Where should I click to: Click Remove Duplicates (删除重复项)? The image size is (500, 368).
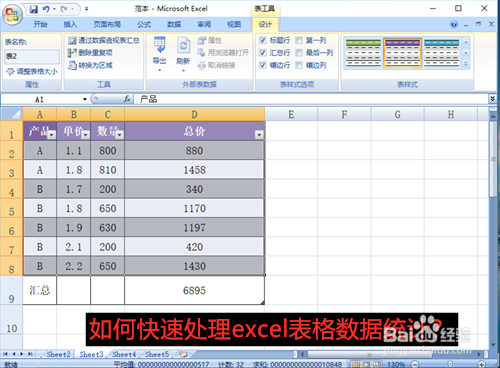(x=90, y=53)
